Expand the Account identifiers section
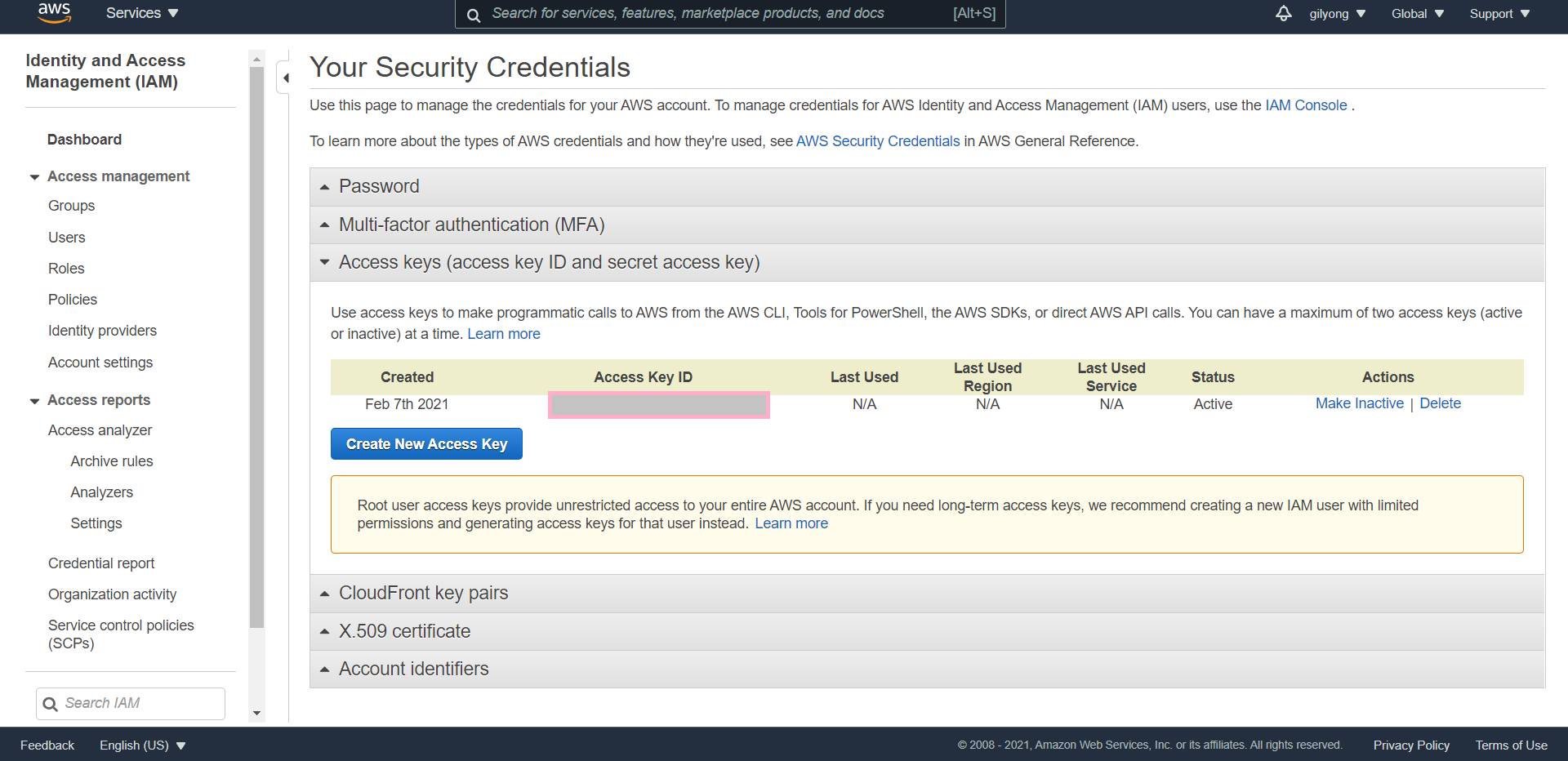Viewport: 1568px width, 761px height. (x=927, y=669)
